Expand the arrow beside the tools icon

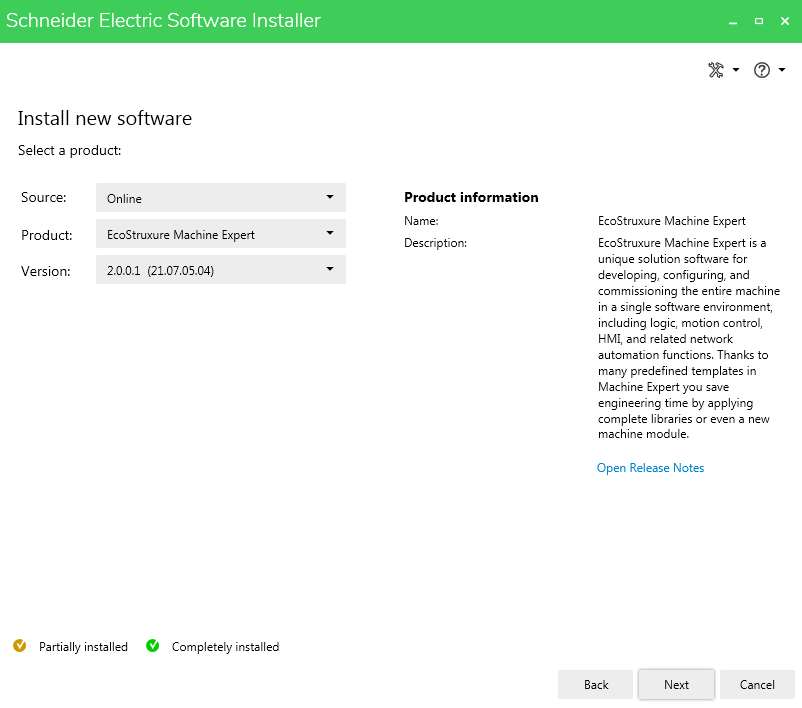click(x=736, y=70)
